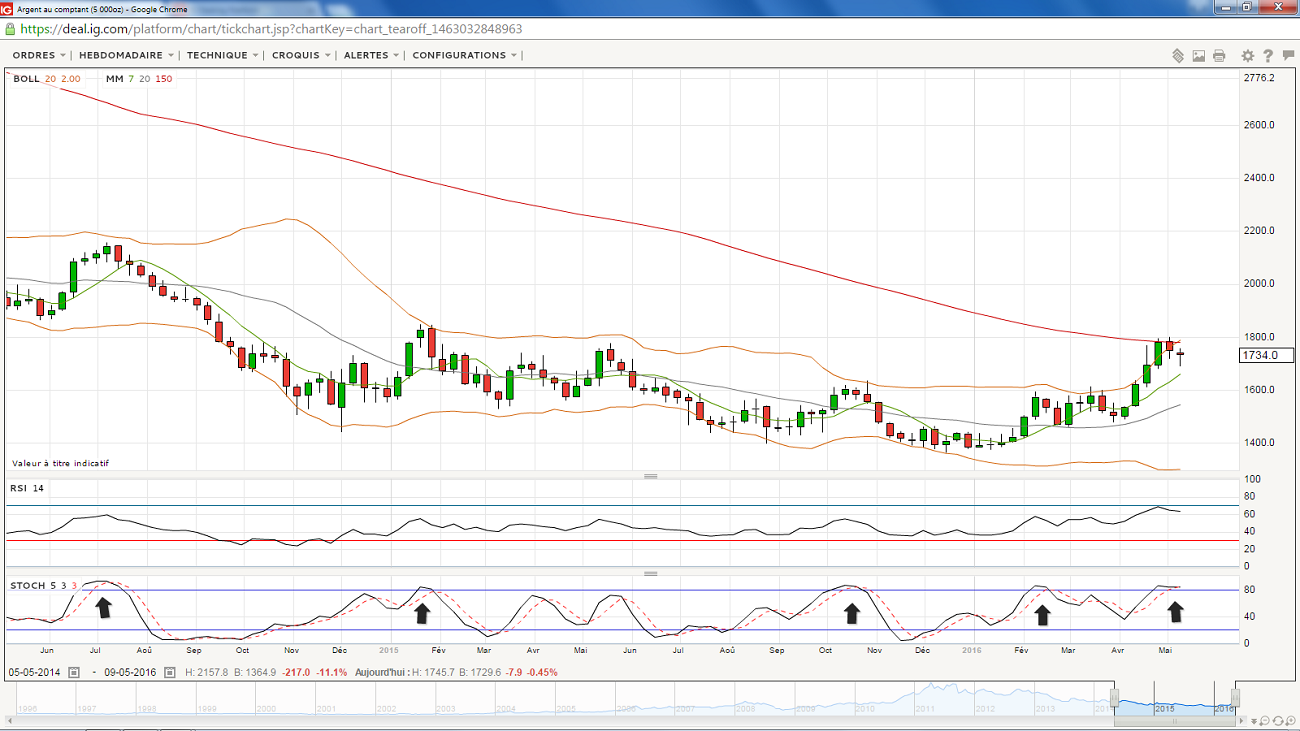Open end date calendar picker
The height and width of the screenshot is (731, 1300).
169,672
